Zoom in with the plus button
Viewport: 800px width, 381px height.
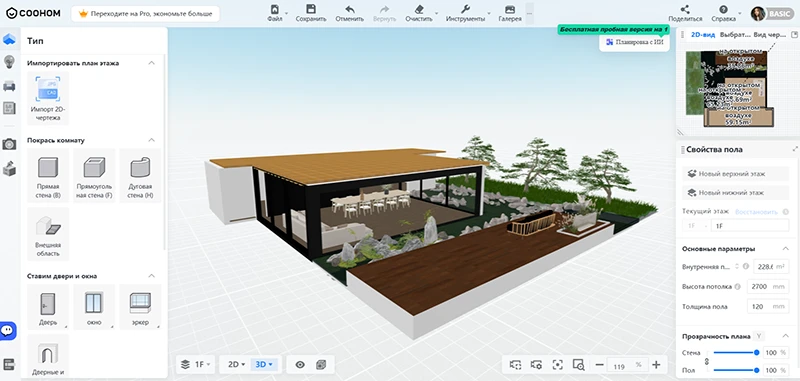657,365
